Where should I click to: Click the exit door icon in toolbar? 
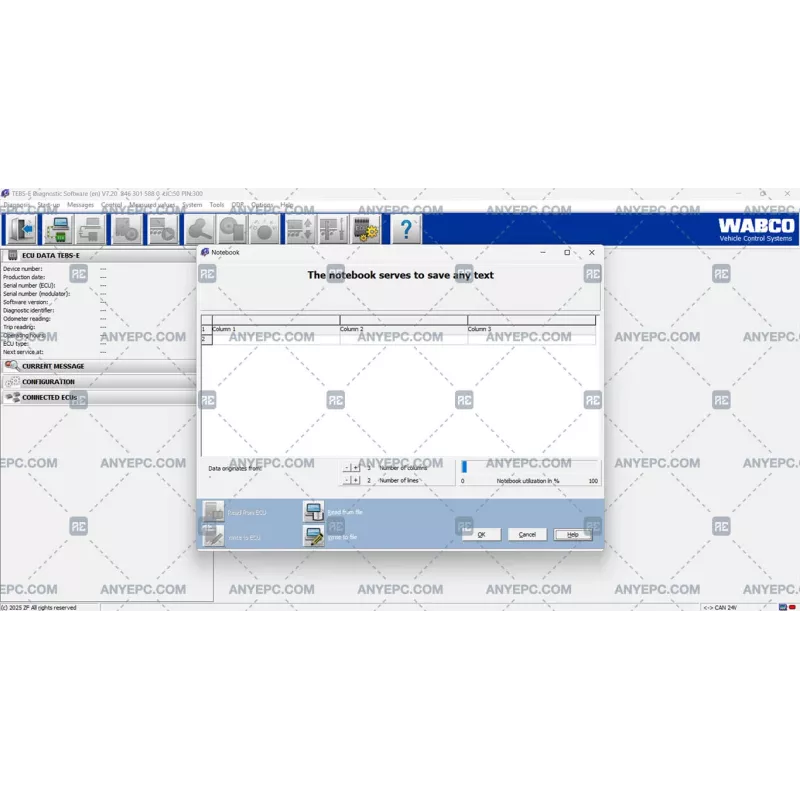(21, 229)
